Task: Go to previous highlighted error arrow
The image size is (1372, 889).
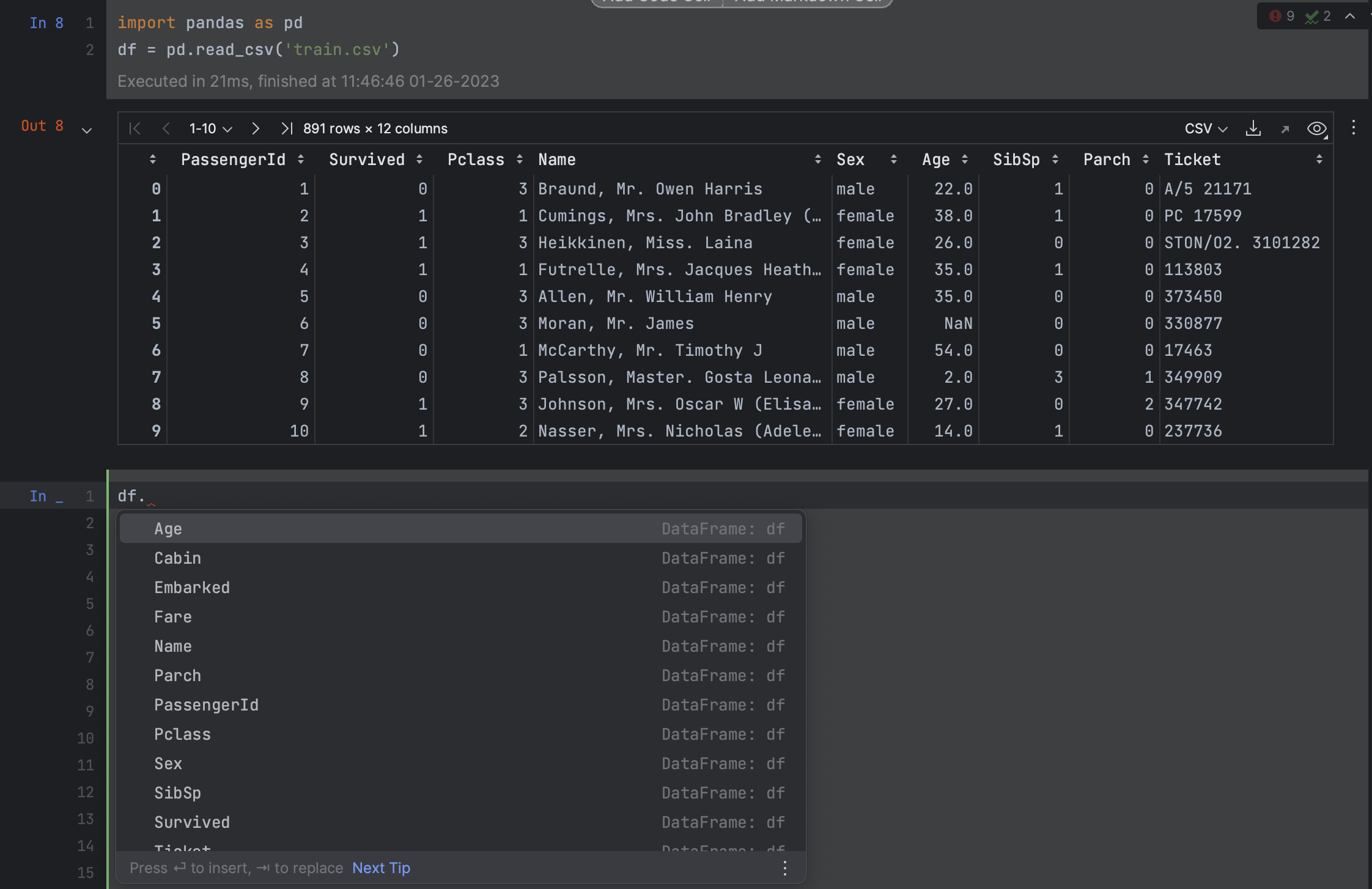Action: [1350, 17]
